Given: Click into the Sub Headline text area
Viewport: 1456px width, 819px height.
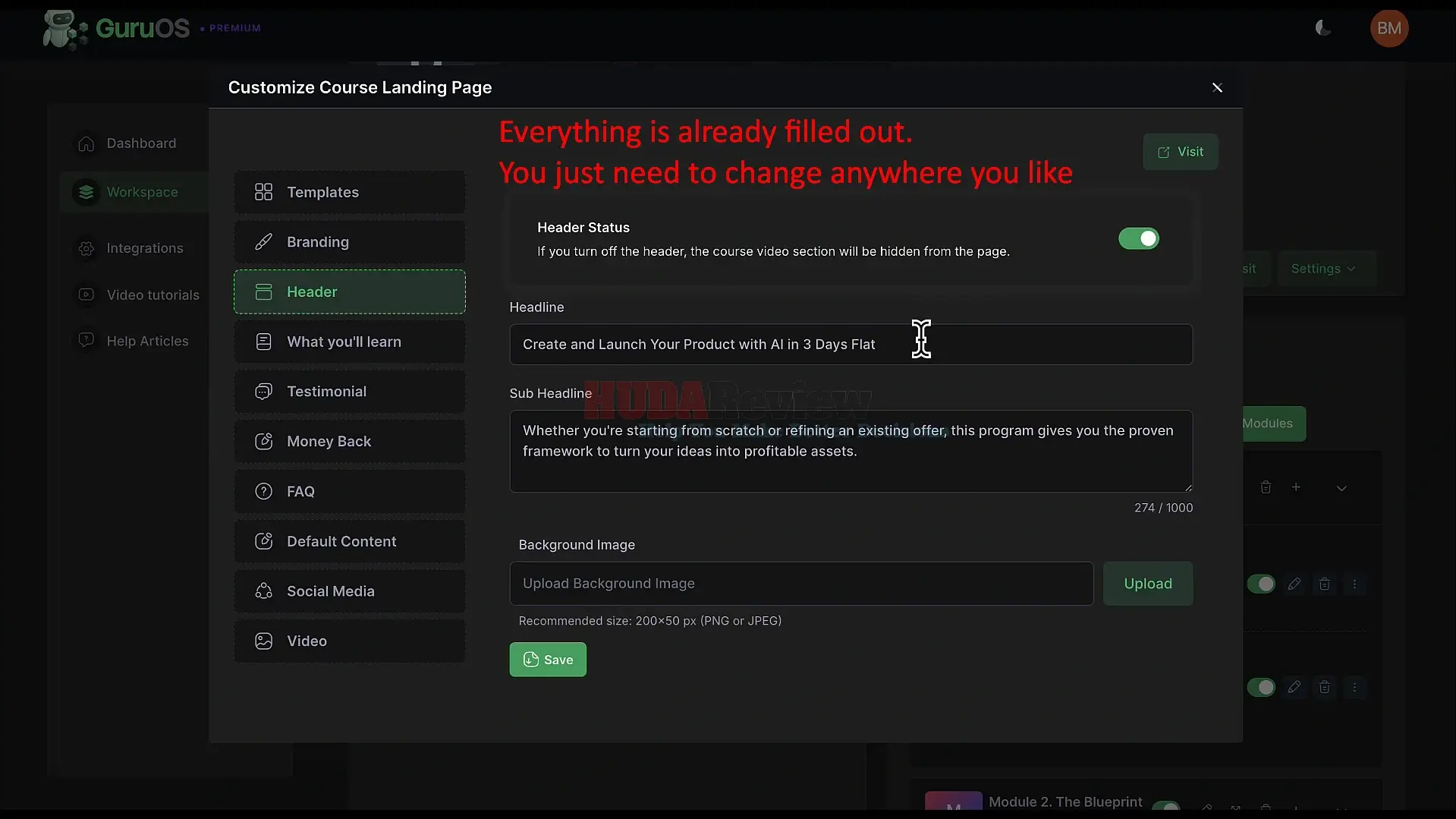Looking at the screenshot, I should tap(851, 452).
